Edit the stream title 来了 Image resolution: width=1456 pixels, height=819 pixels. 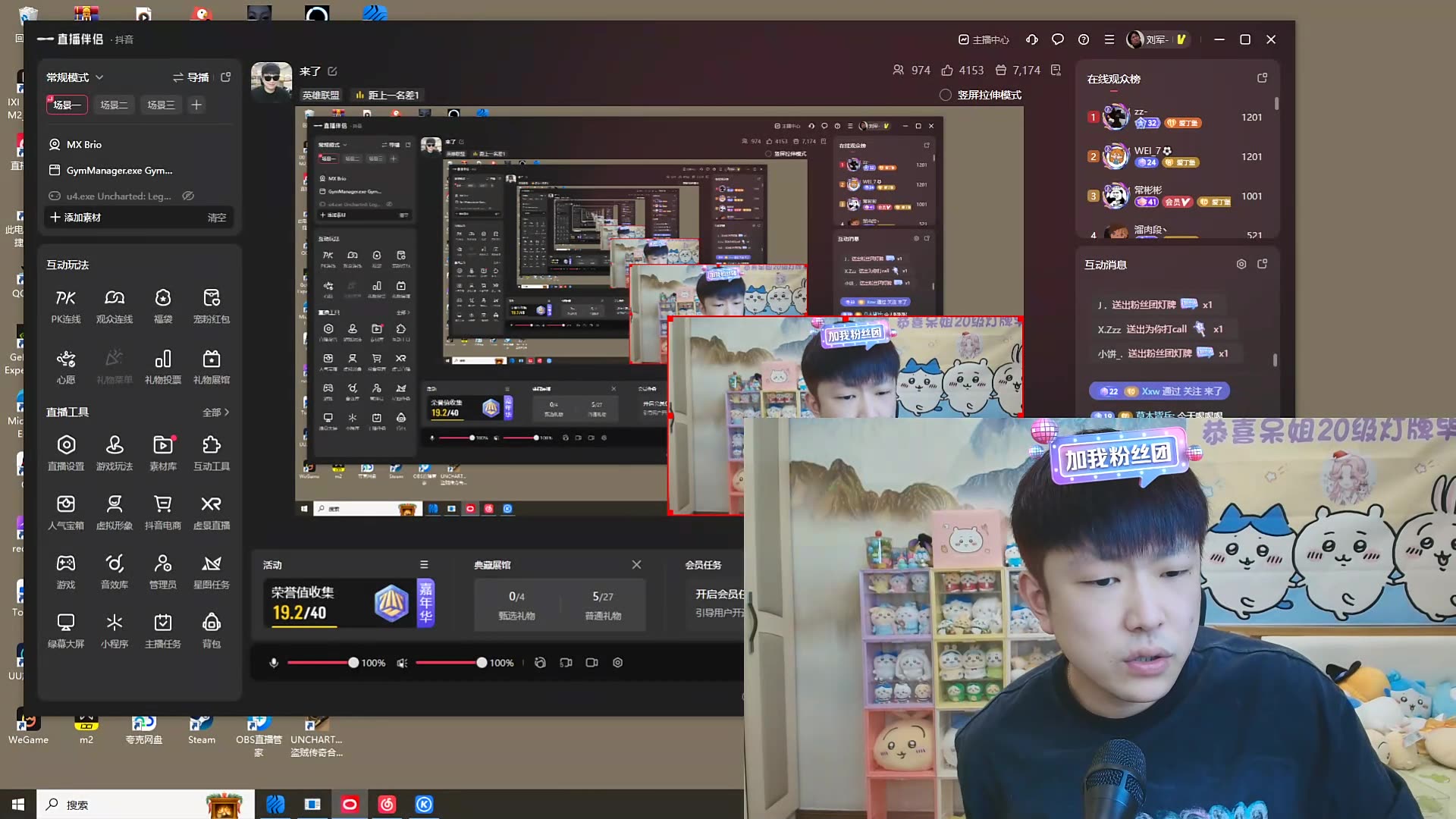coord(332,71)
